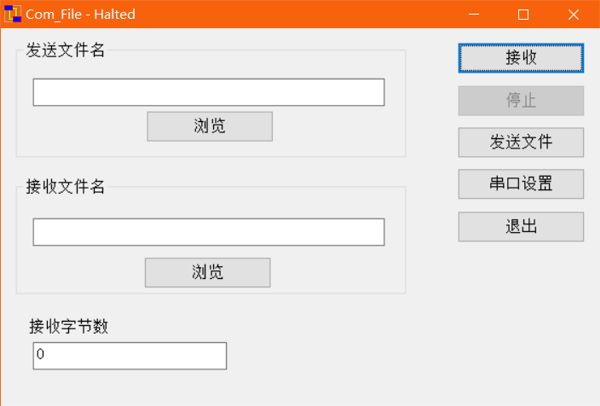Click 浏览 under the 接收文件名 field
Screen dimensions: 600x406
point(207,272)
